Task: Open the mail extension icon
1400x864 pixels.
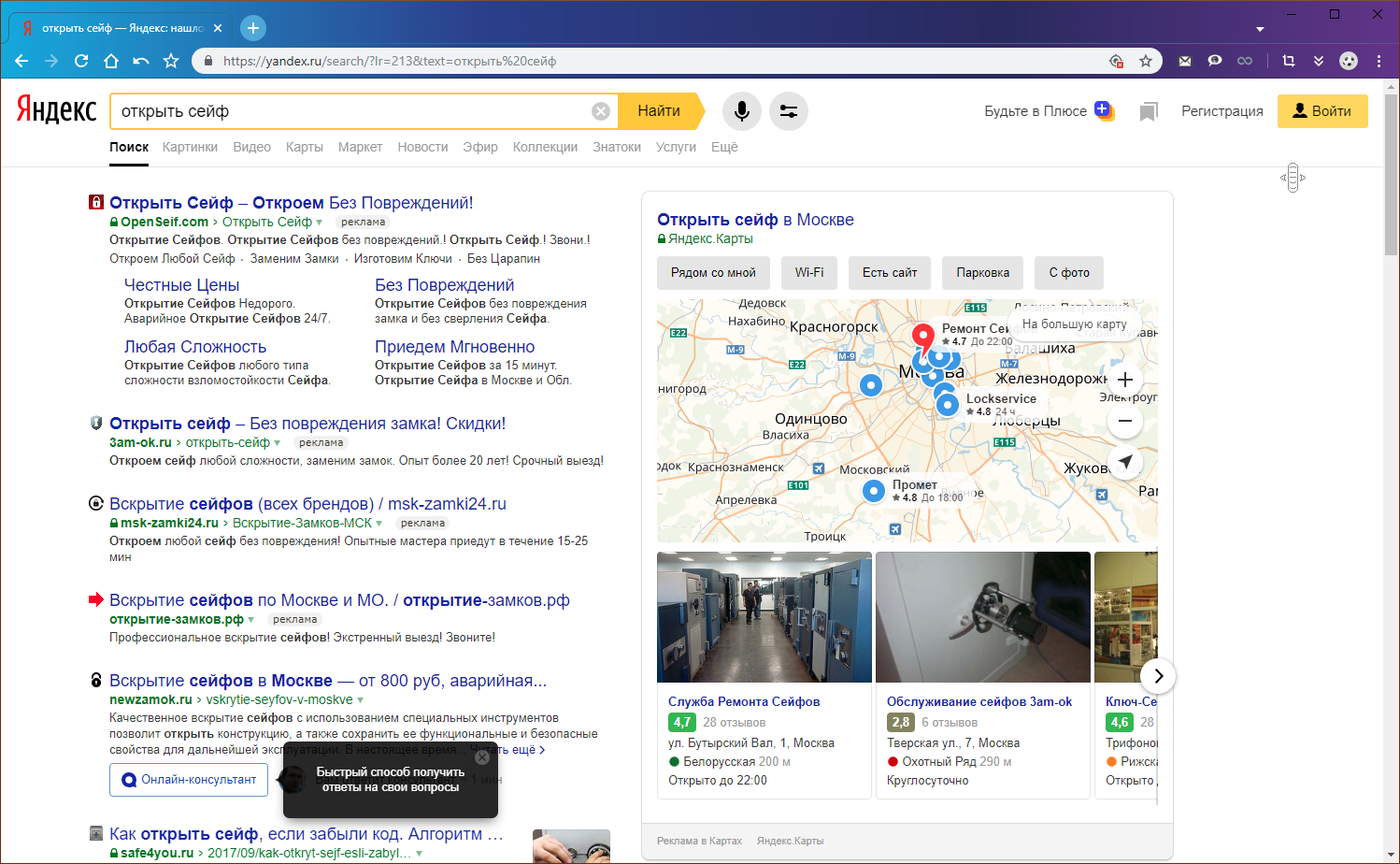Action: pos(1185,61)
